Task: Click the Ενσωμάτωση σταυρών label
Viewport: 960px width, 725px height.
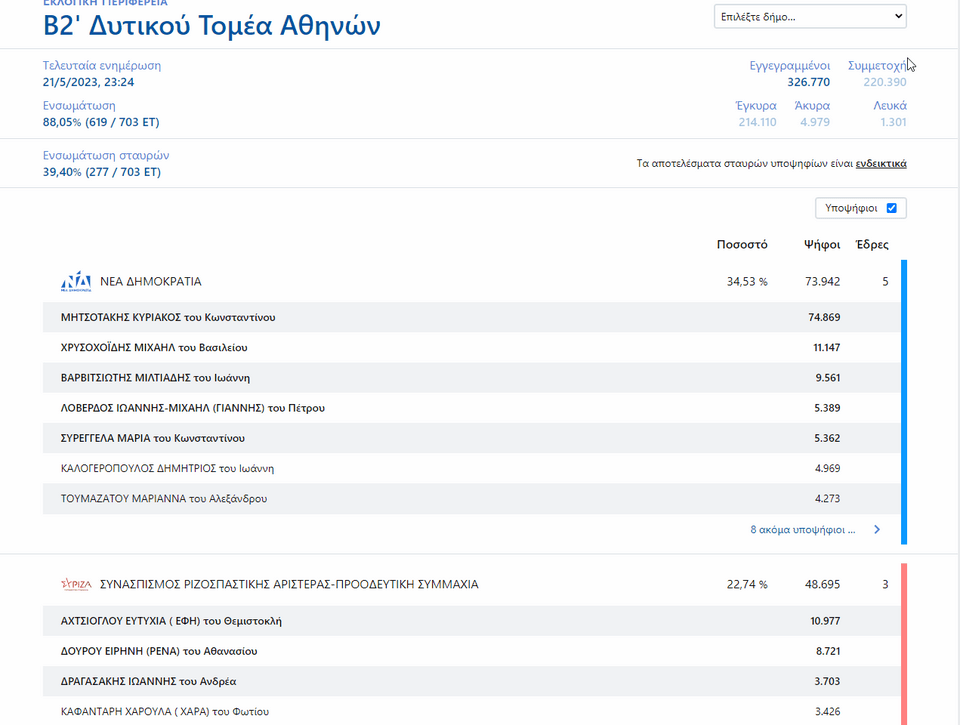Action: (106, 156)
